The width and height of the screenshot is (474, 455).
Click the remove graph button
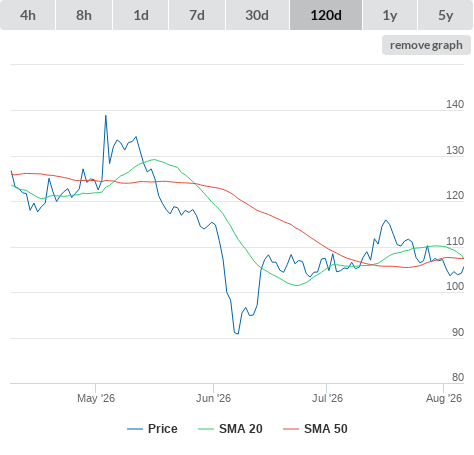click(426, 45)
